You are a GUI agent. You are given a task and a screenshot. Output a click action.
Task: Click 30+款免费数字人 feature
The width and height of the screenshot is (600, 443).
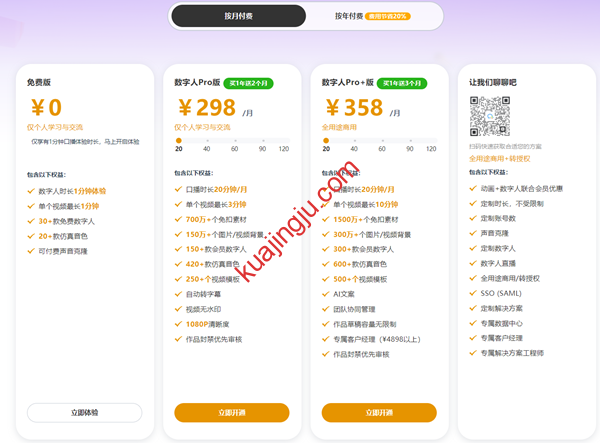[67, 222]
